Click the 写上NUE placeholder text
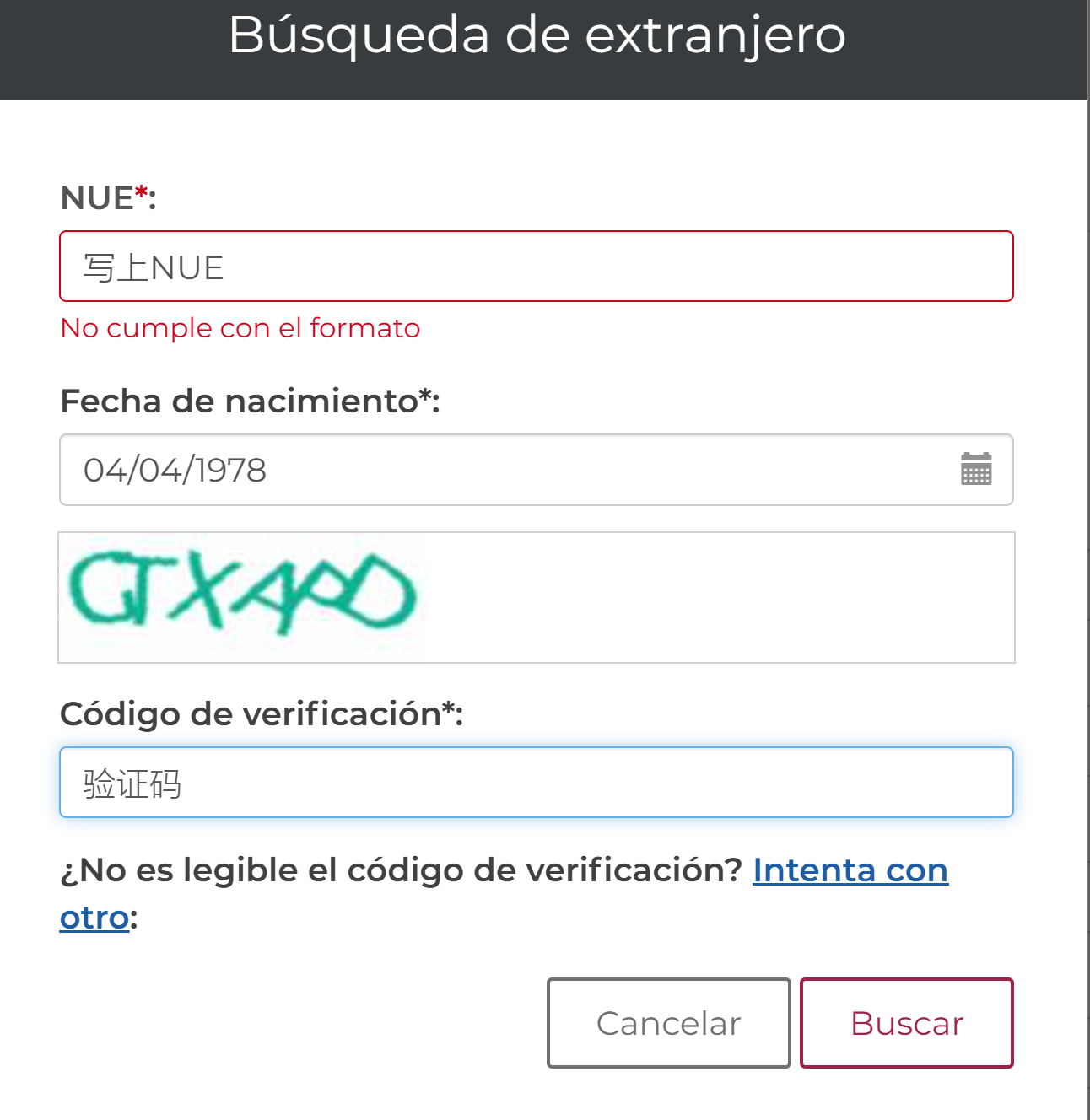Viewport: 1090px width, 1120px height. [154, 268]
